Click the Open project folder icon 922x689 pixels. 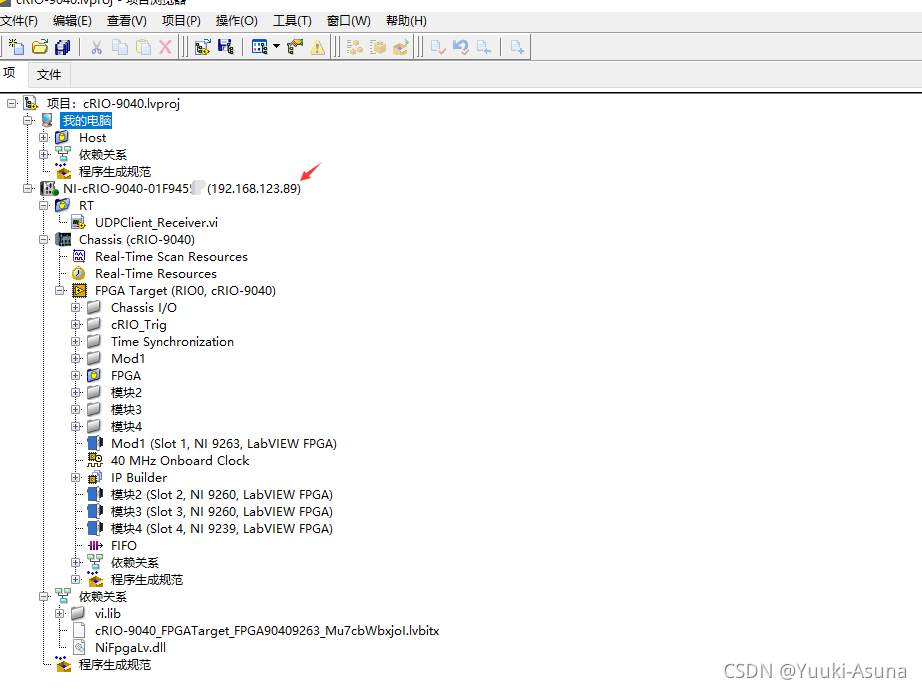[x=40, y=47]
